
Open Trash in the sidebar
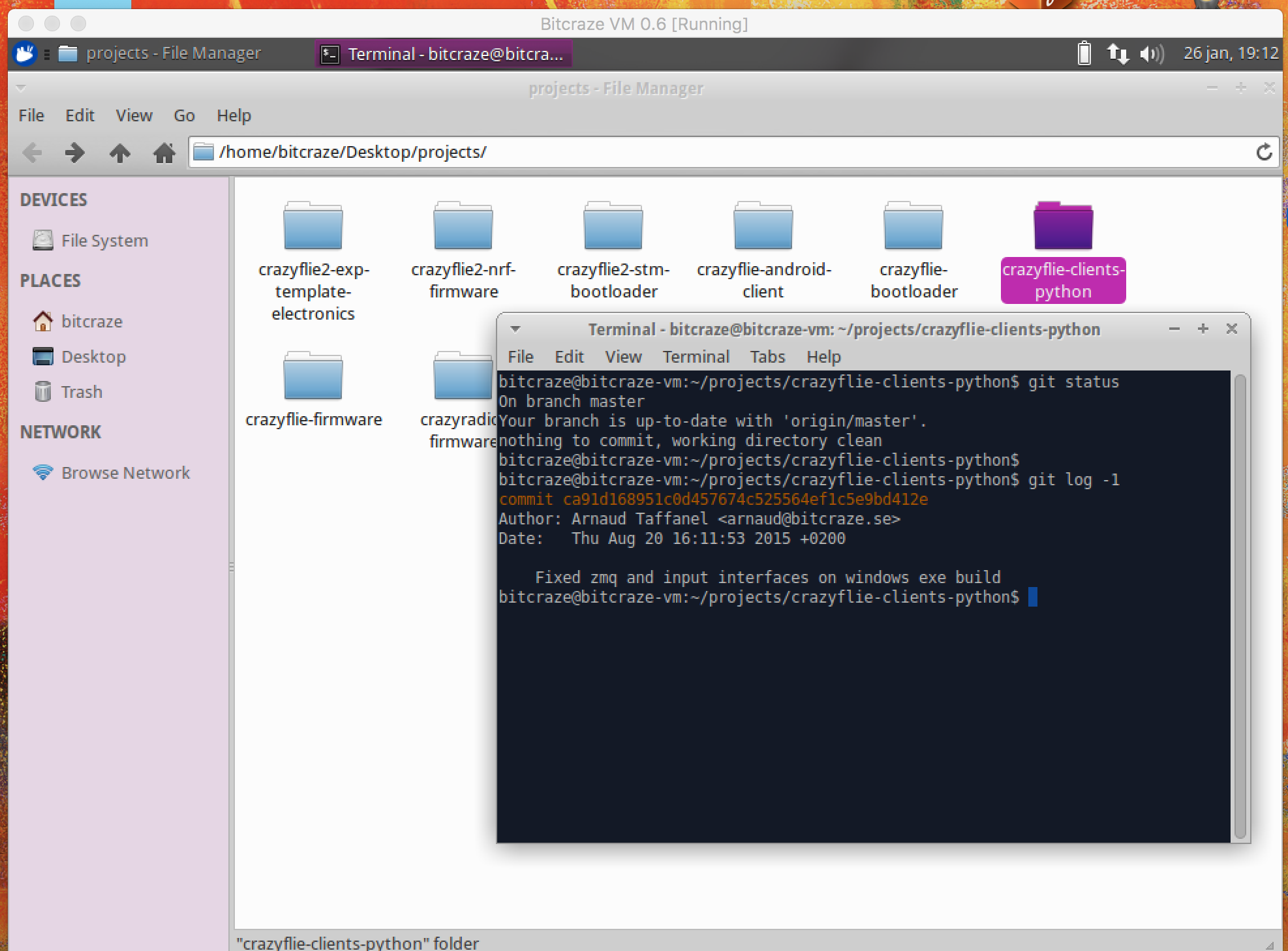[82, 392]
